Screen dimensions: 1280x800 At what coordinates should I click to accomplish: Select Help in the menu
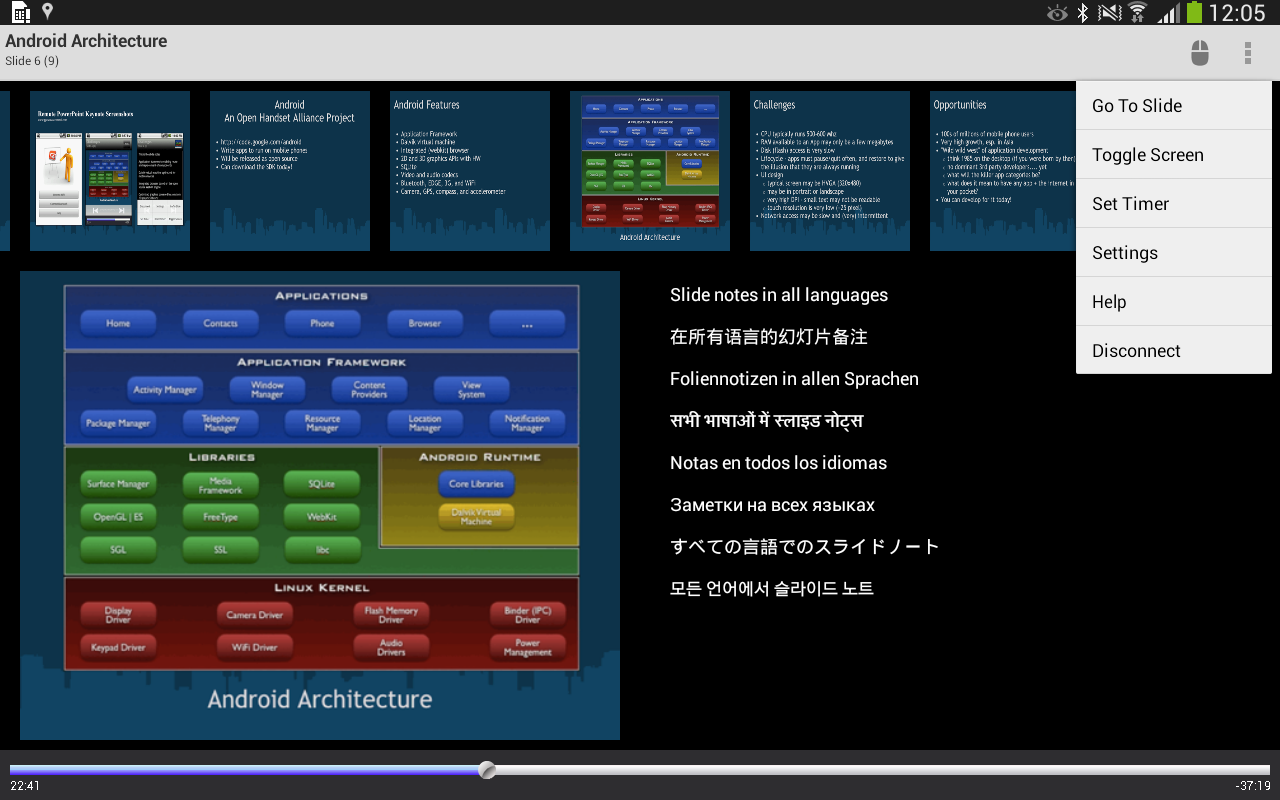coord(1174,302)
